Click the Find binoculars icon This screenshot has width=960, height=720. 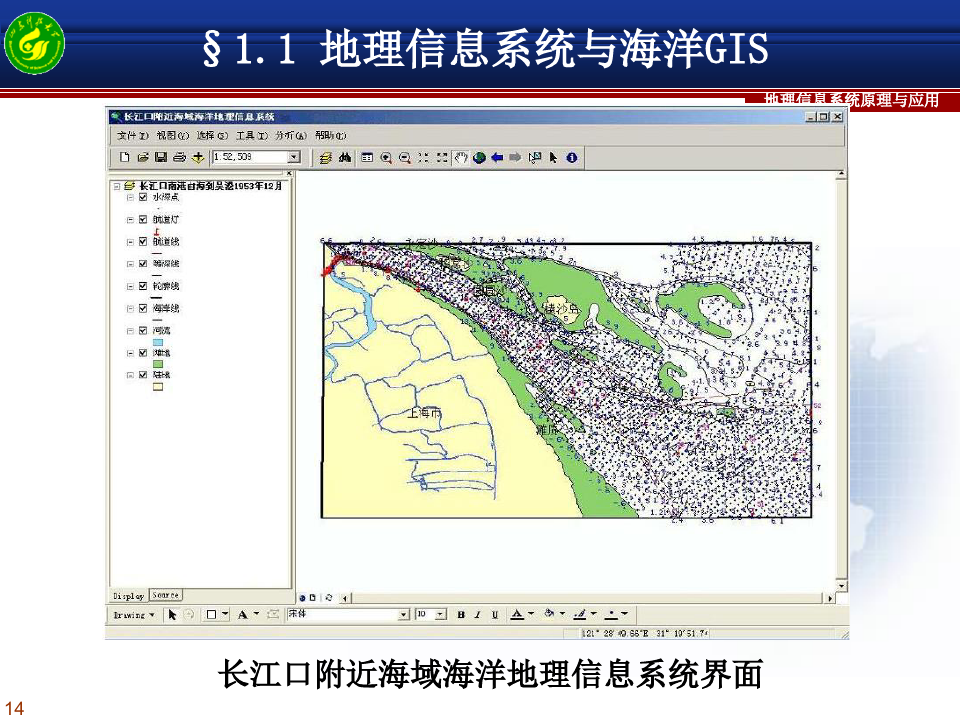(x=344, y=157)
